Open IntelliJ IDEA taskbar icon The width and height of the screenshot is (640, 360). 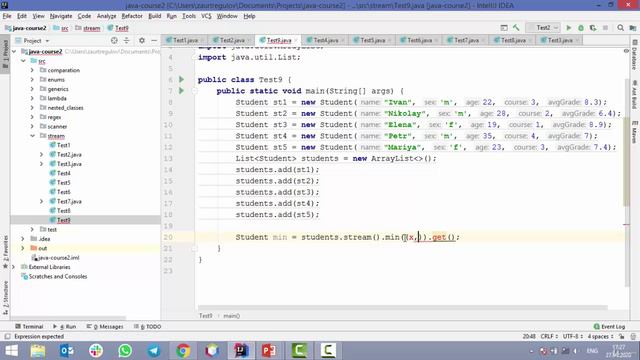pyautogui.click(x=241, y=351)
